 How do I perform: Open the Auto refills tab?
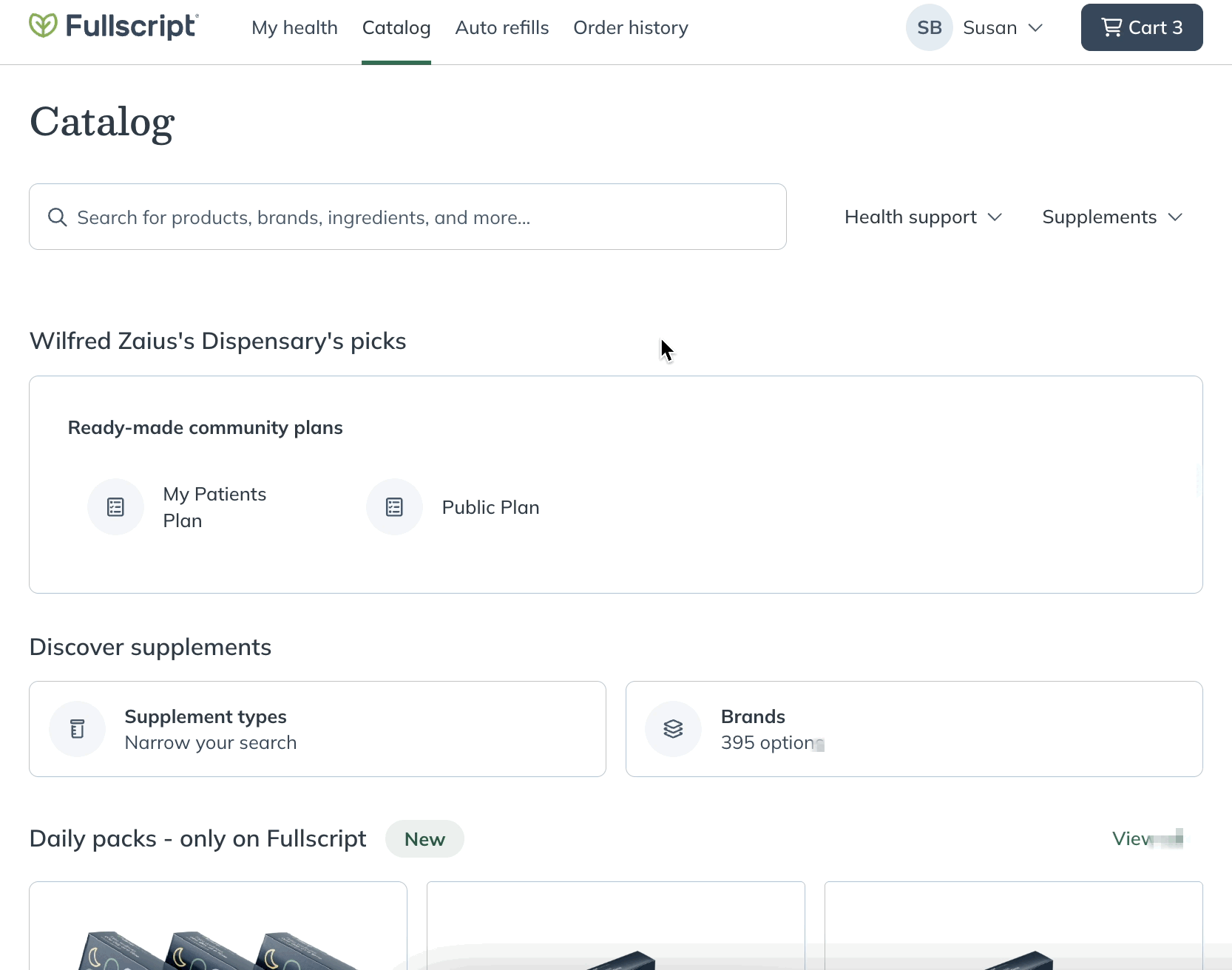(502, 27)
